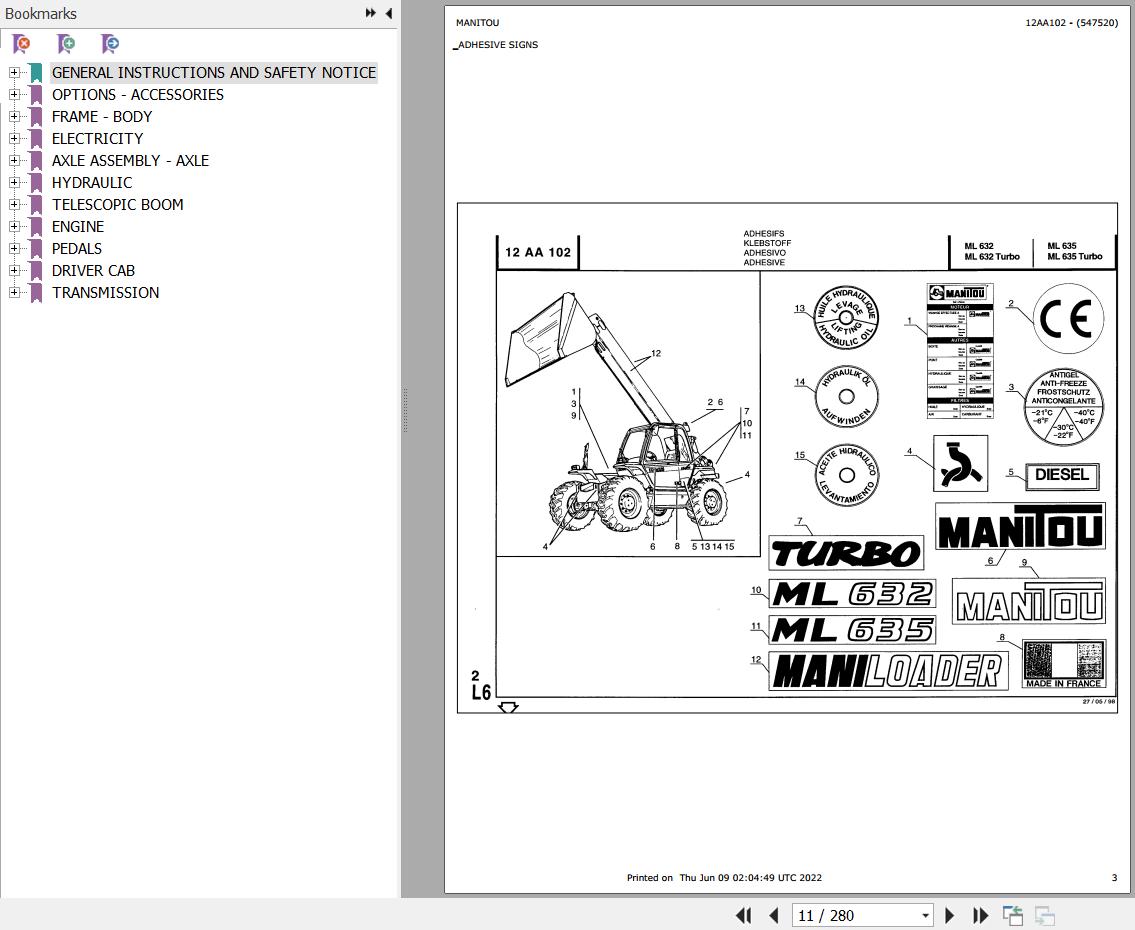Select the TRANSMISSION bookmark
The image size is (1135, 930).
(106, 292)
